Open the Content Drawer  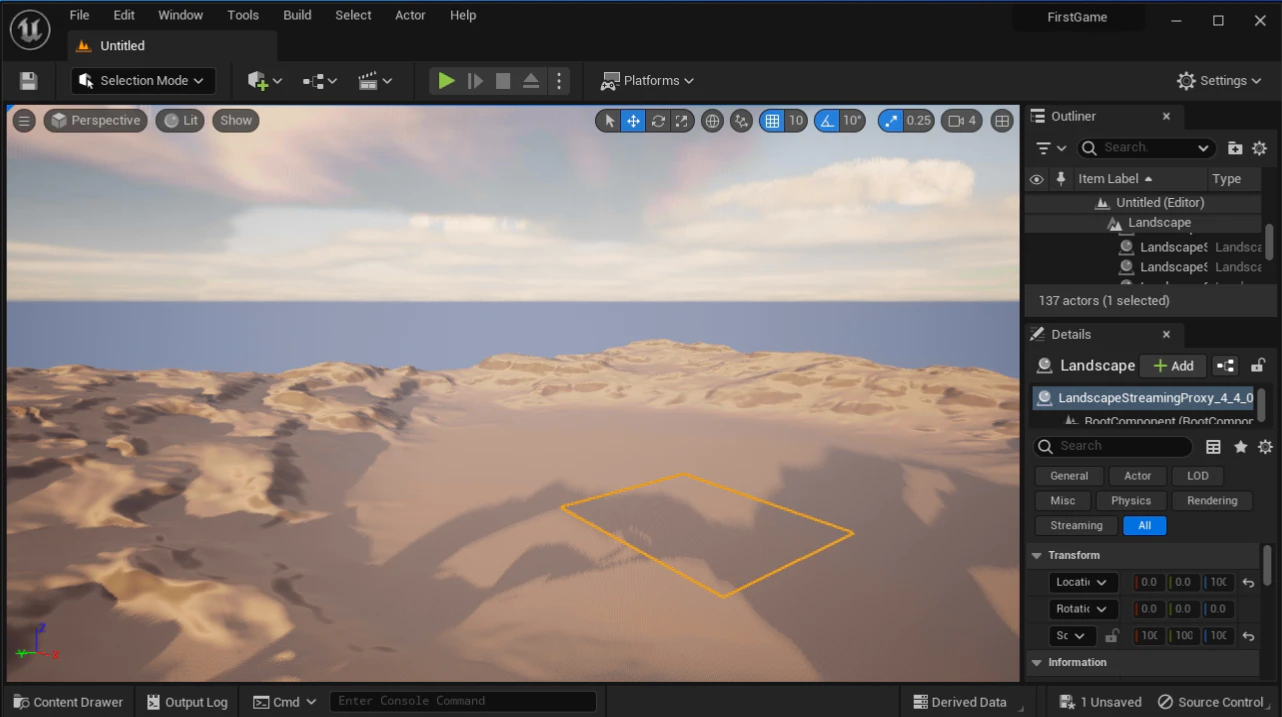click(68, 702)
